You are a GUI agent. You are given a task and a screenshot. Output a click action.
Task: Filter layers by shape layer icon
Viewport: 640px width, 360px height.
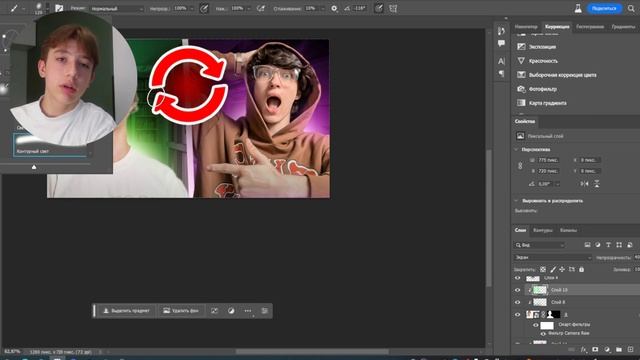(619, 244)
